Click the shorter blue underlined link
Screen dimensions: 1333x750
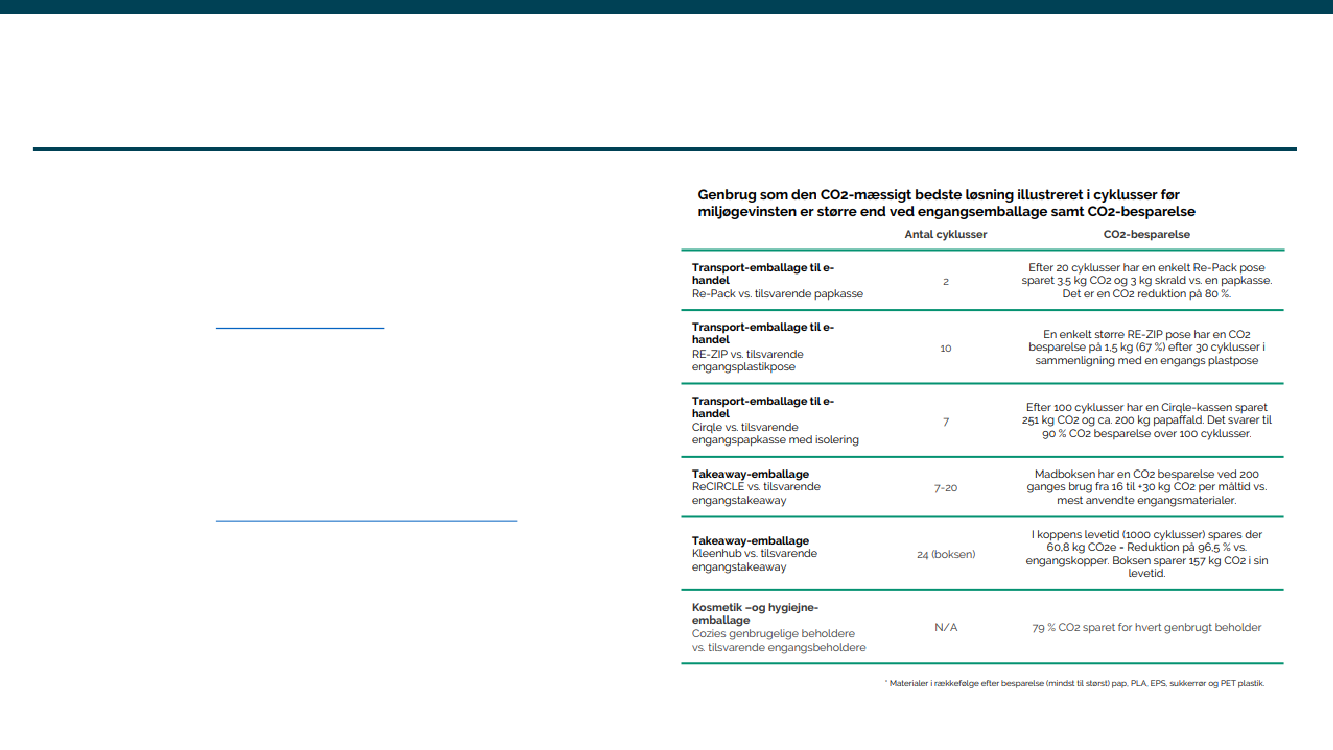[300, 327]
